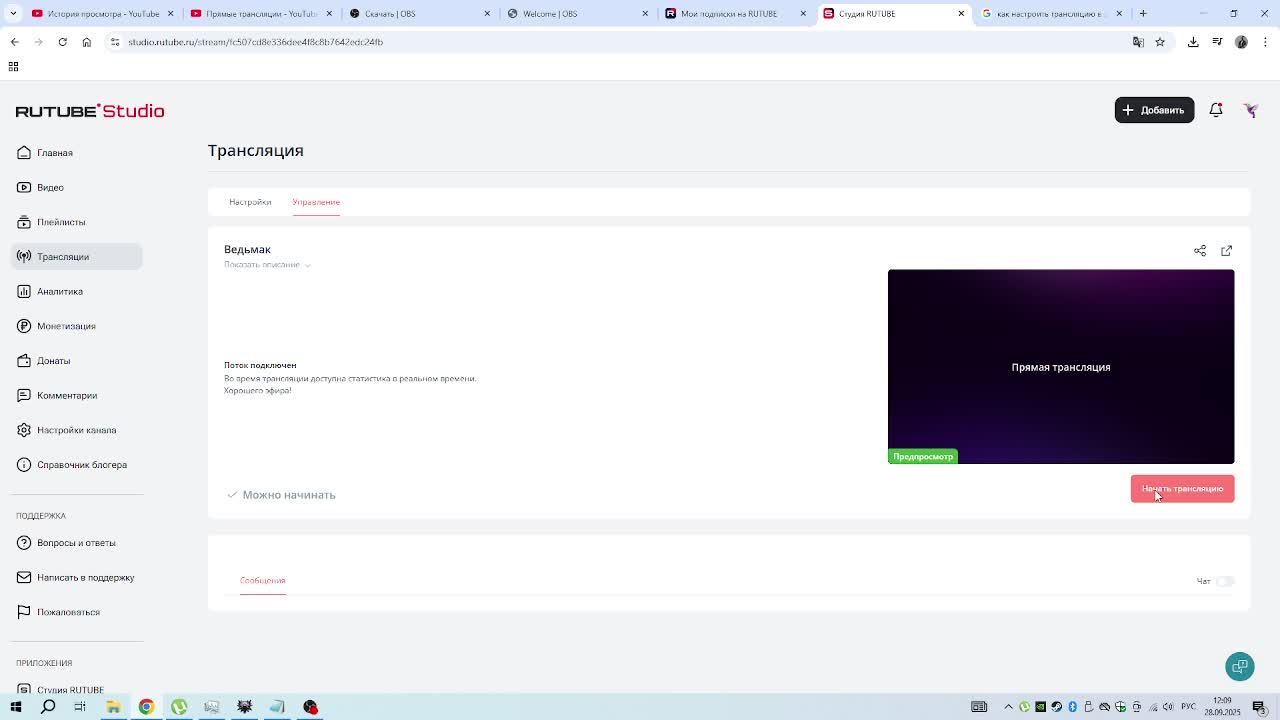Click the Трансляции broadcast icon
1280x720 pixels.
[24, 257]
